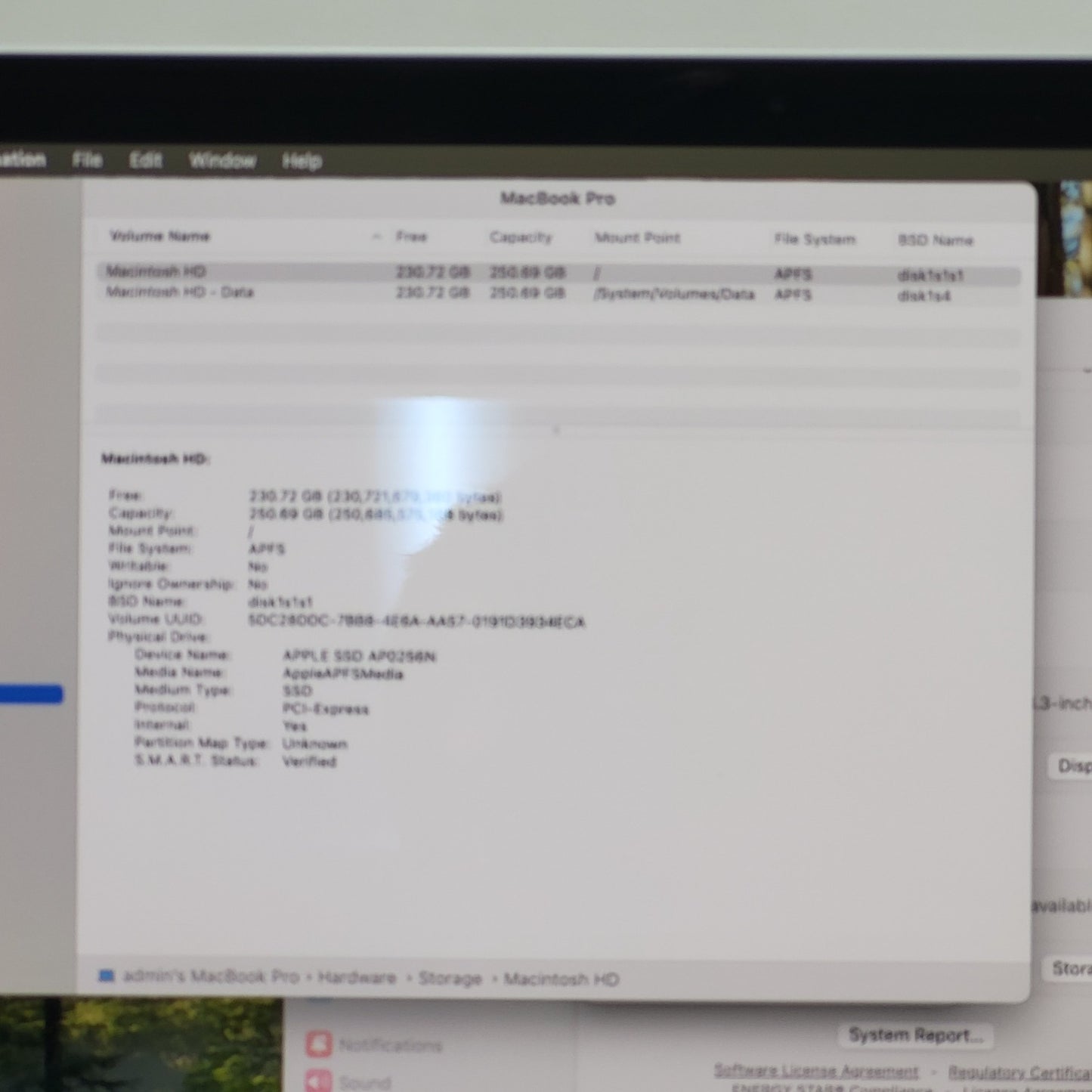
Task: Click the Volume UUID value text
Action: point(416,621)
